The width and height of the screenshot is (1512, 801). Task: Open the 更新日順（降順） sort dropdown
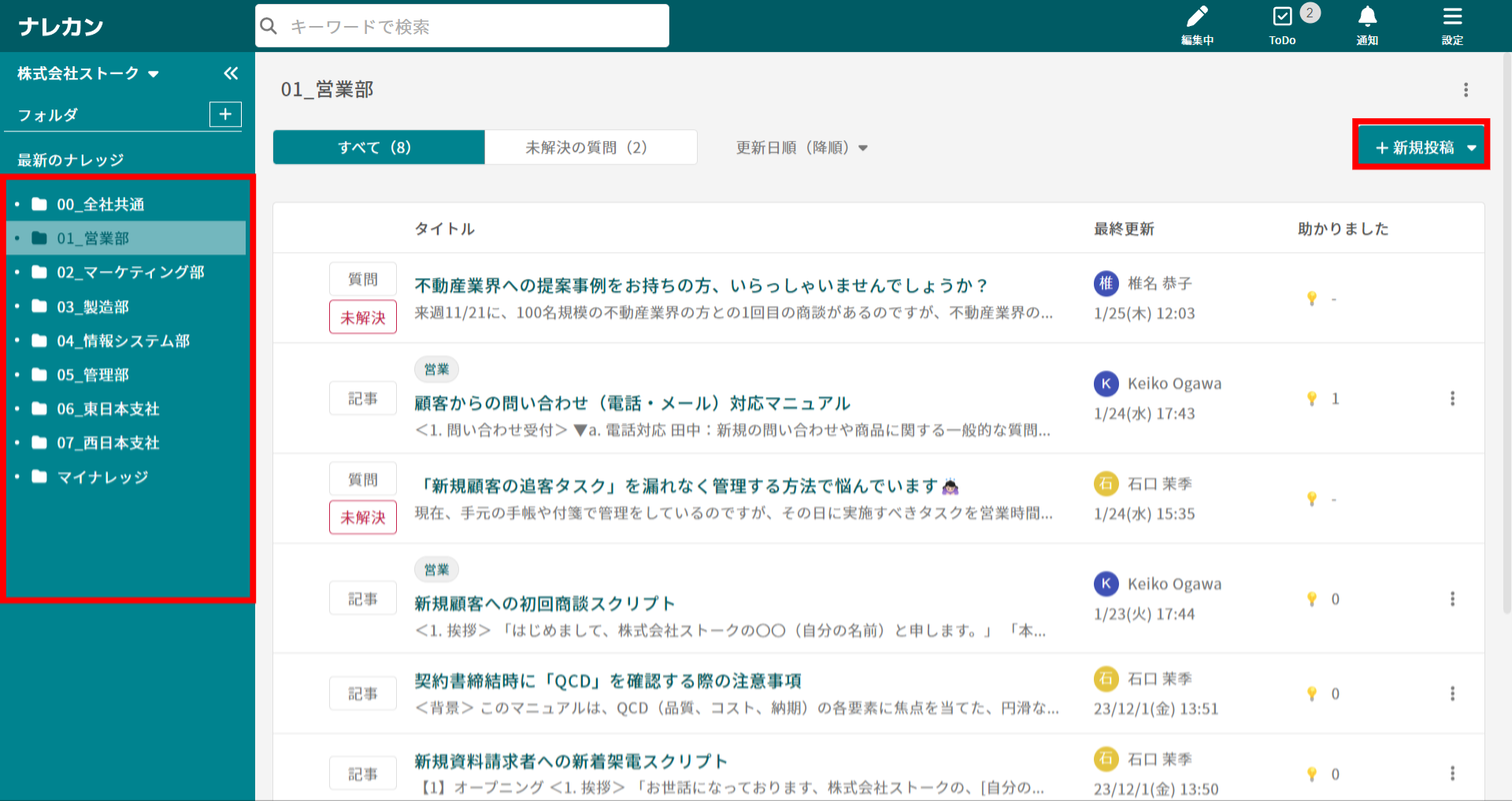pos(801,148)
